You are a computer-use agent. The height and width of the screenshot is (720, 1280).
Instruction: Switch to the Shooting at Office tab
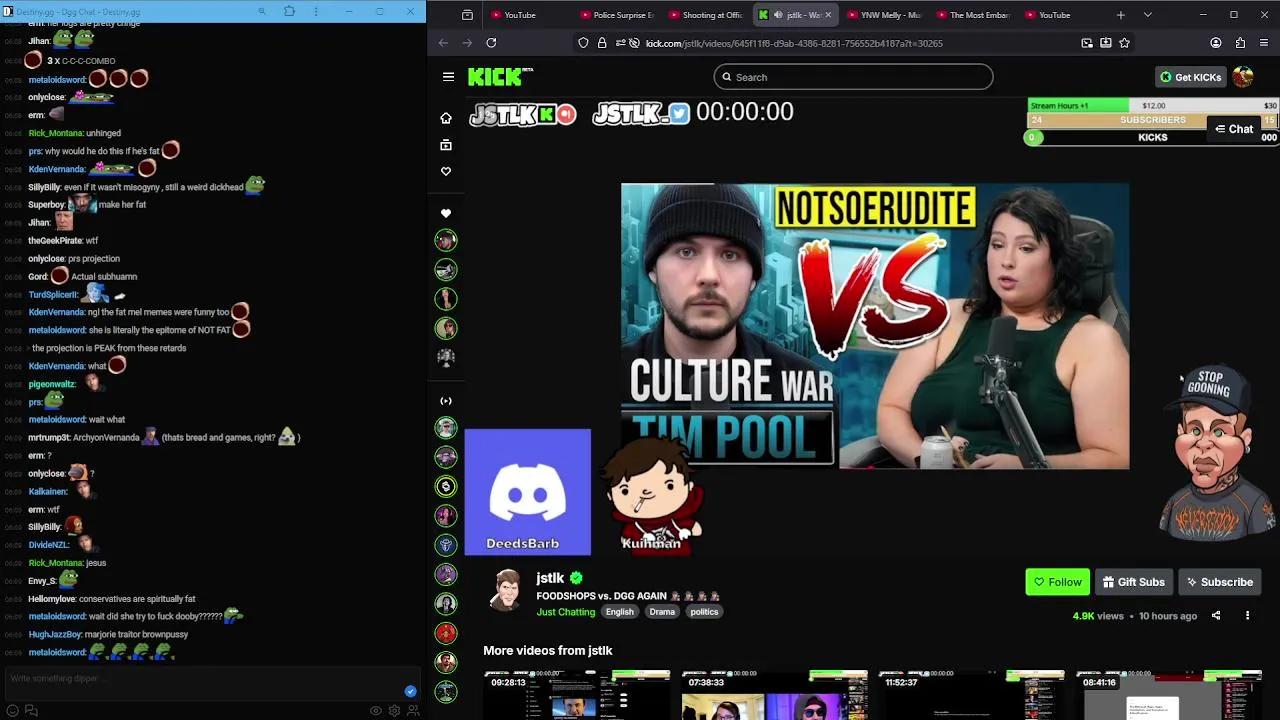705,15
